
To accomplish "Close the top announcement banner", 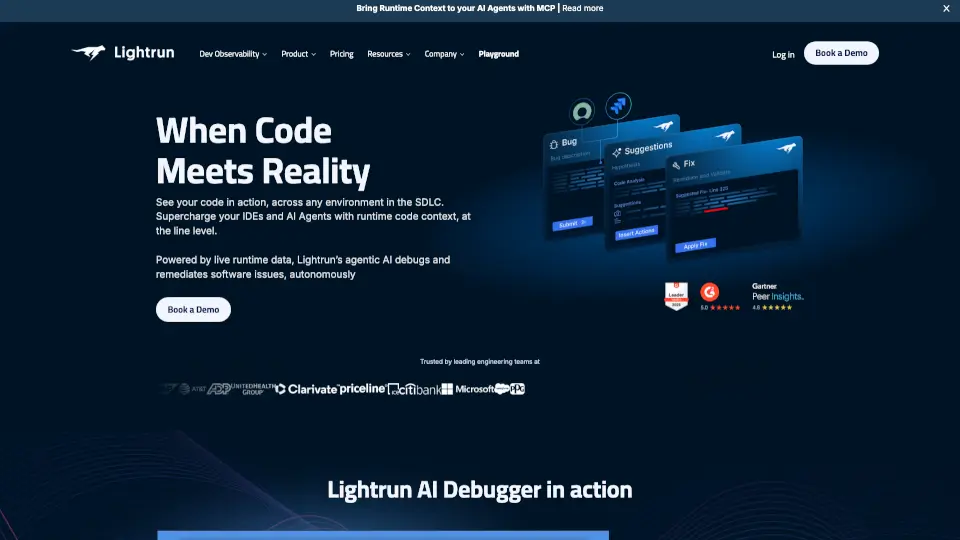I will pyautogui.click(x=946, y=8).
